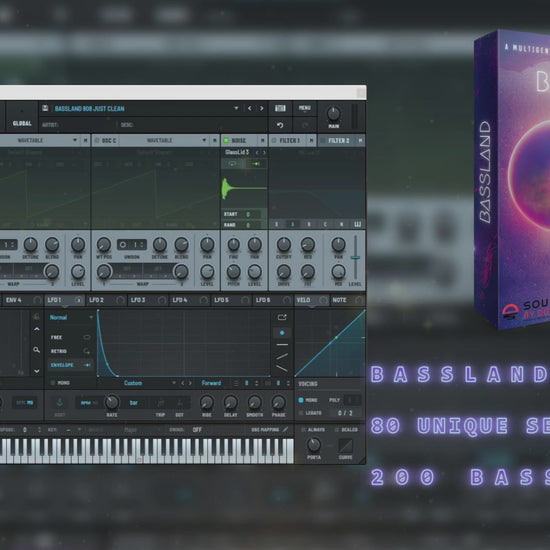The width and height of the screenshot is (550, 550).
Task: Click the NOTE modulation tab
Action: click(x=347, y=300)
